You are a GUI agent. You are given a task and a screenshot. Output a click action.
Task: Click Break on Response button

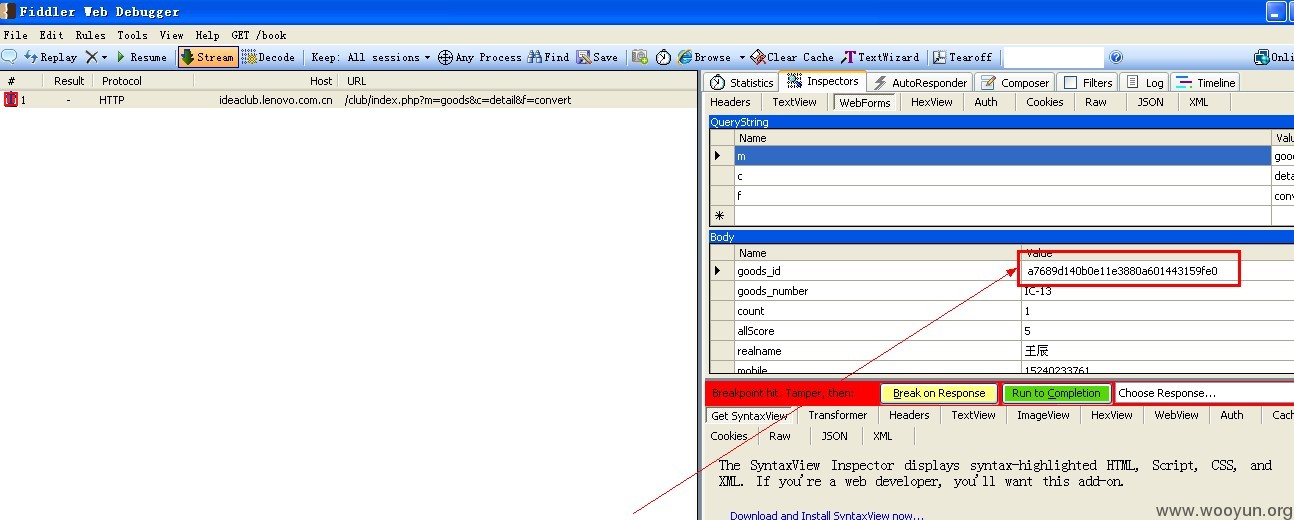click(939, 393)
